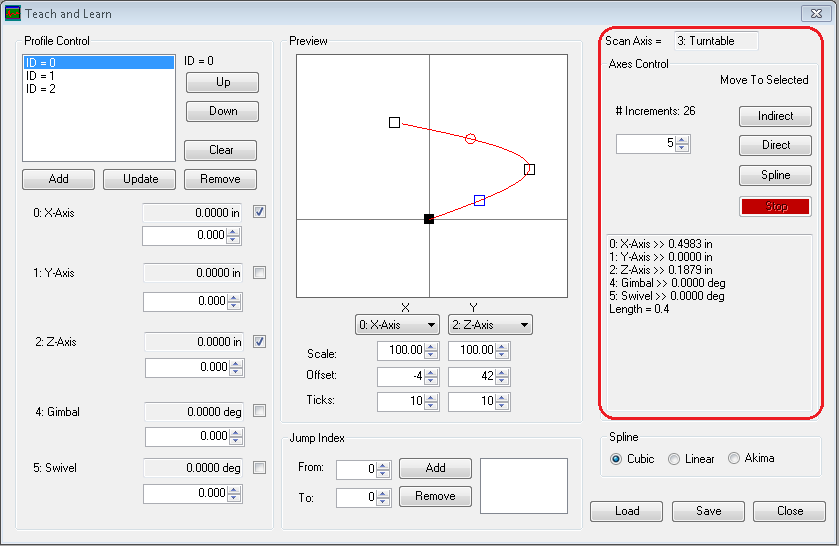Select ID = 2 in profile list

pos(41,89)
